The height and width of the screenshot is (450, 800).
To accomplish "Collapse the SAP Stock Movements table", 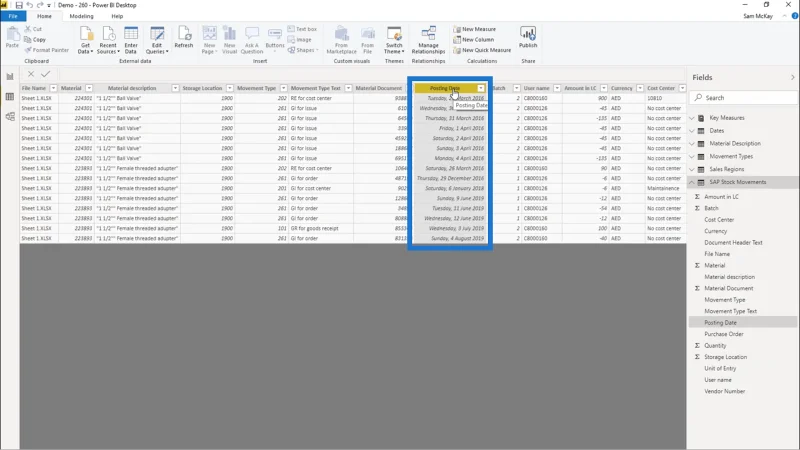I will tap(692, 182).
